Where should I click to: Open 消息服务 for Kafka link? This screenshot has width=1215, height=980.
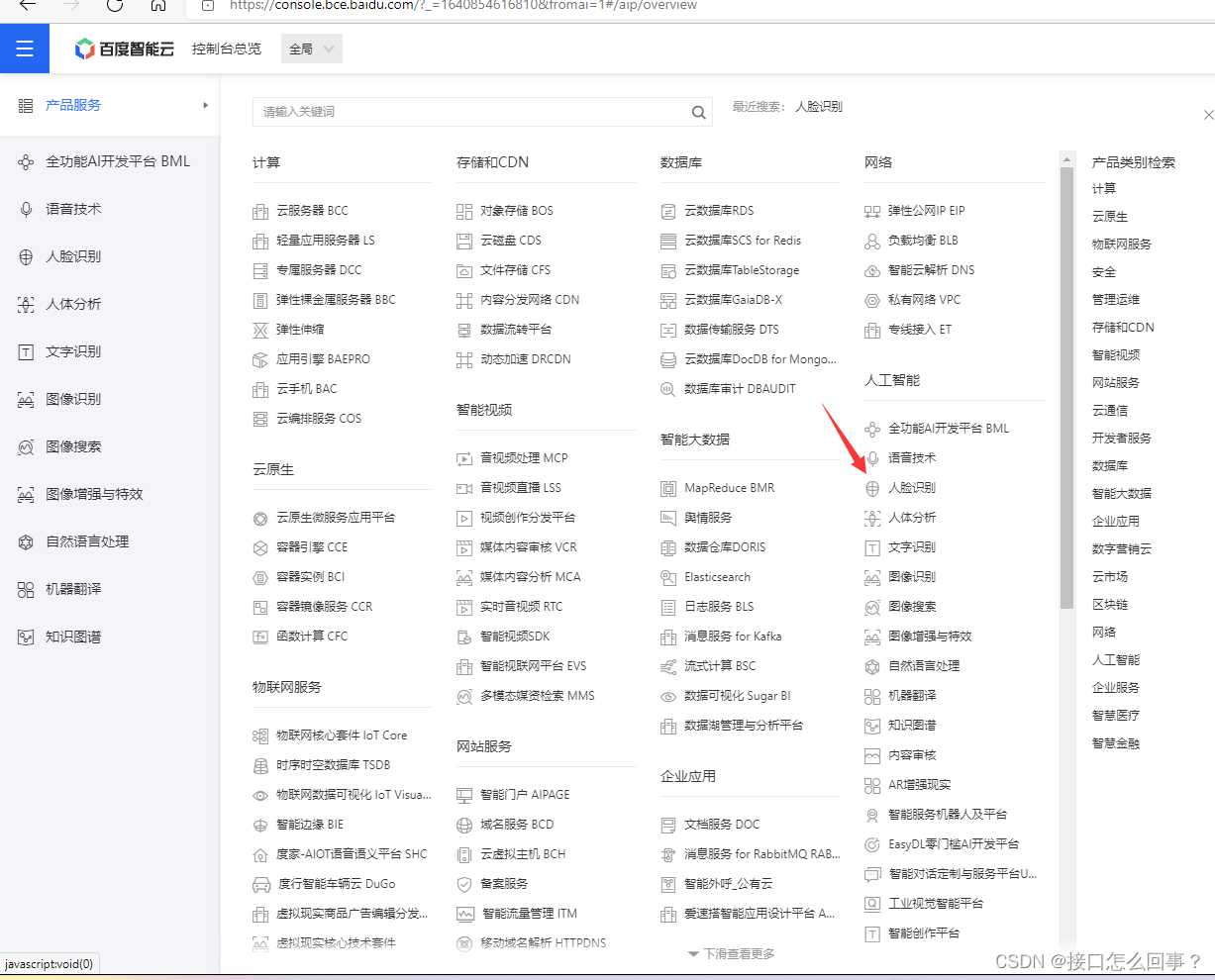[733, 637]
